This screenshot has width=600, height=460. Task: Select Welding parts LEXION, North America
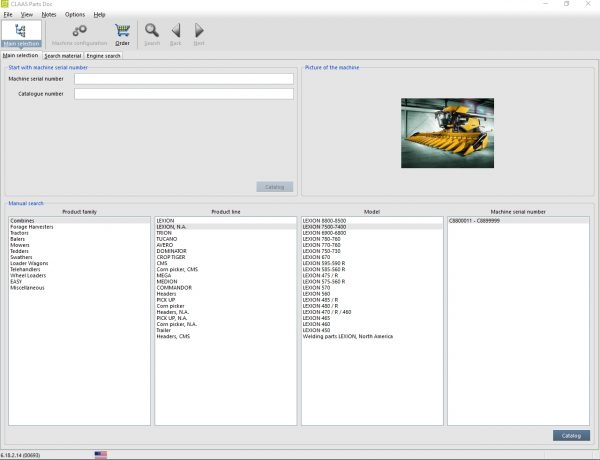[x=372, y=336]
